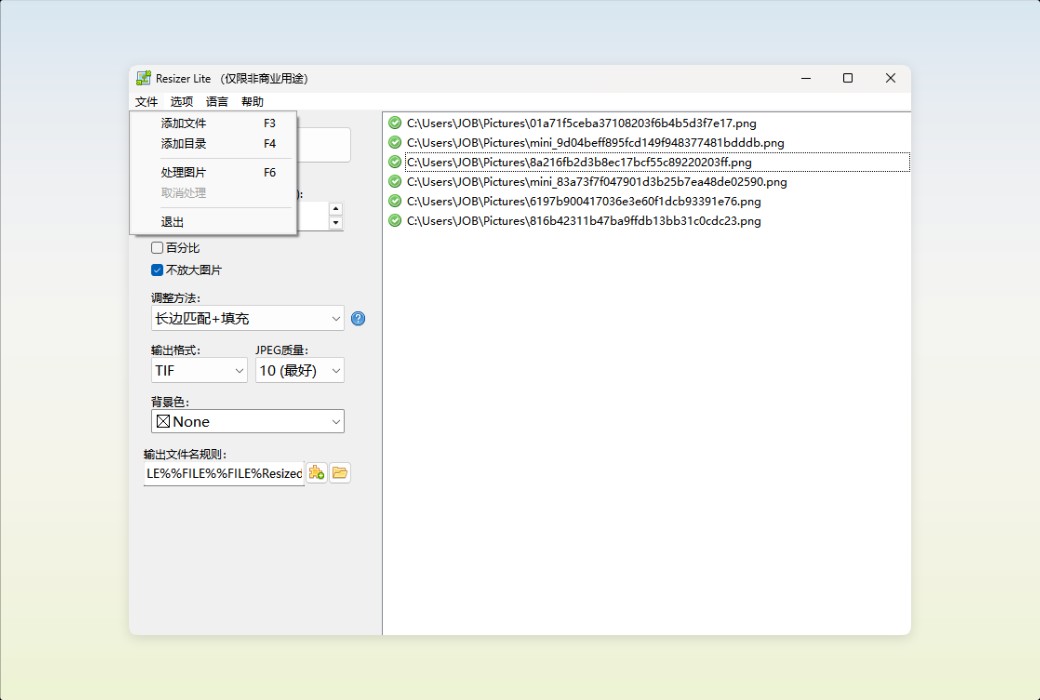Open the JPEG质量 dropdown showing 10 (最好)

point(298,370)
